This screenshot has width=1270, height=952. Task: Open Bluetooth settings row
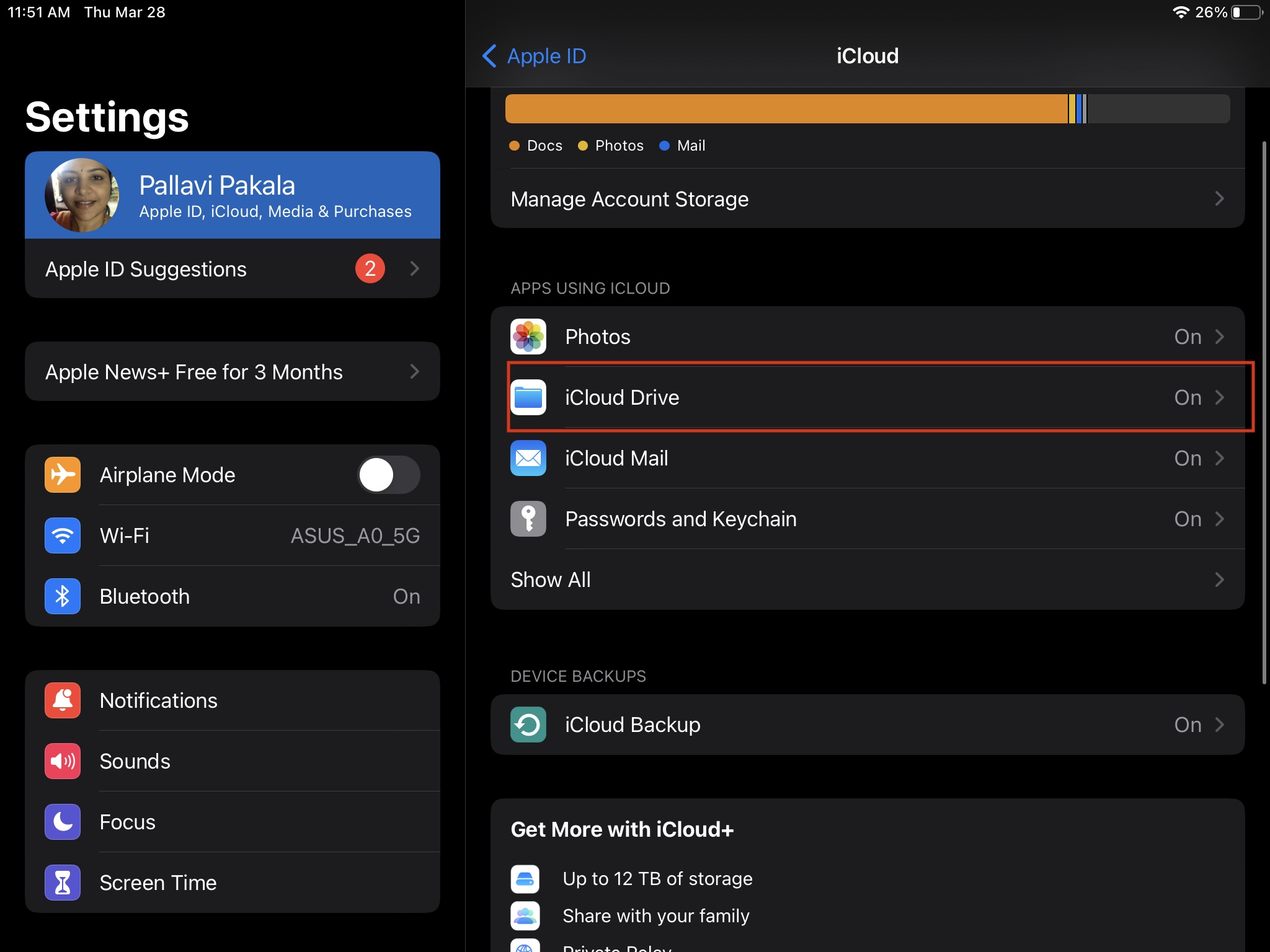(x=233, y=596)
